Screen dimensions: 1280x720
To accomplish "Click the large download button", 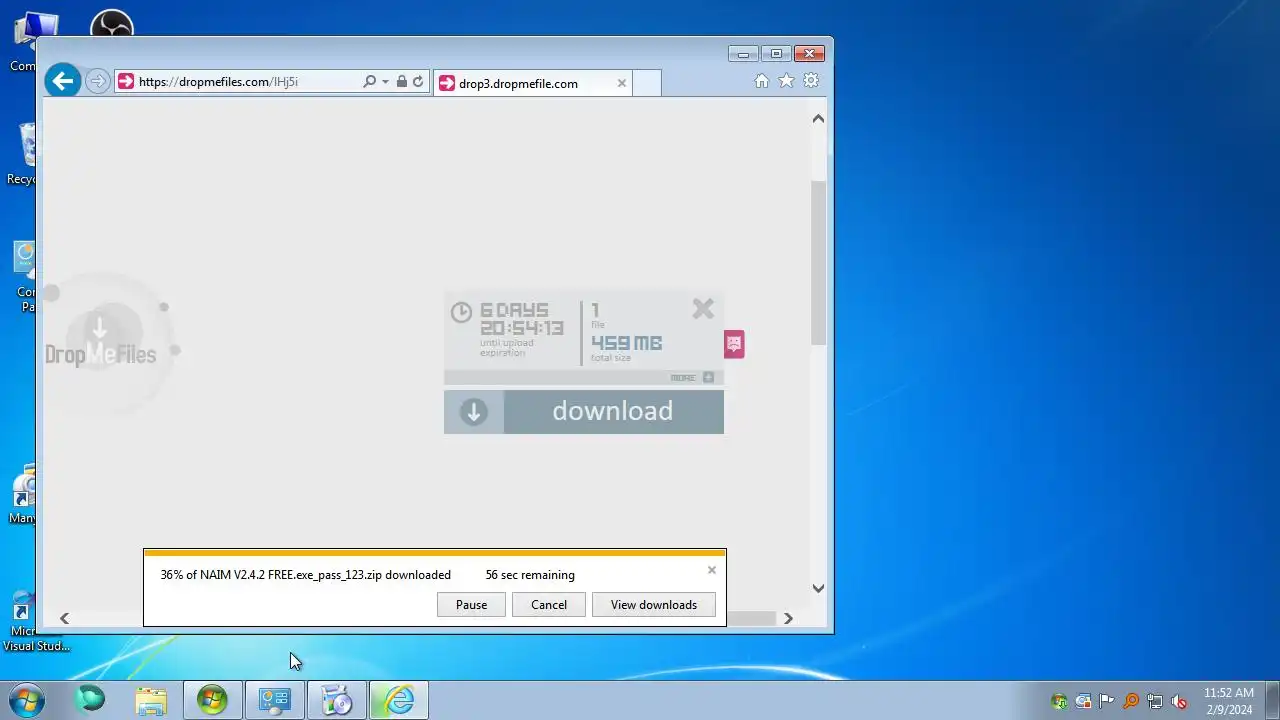I will (584, 412).
